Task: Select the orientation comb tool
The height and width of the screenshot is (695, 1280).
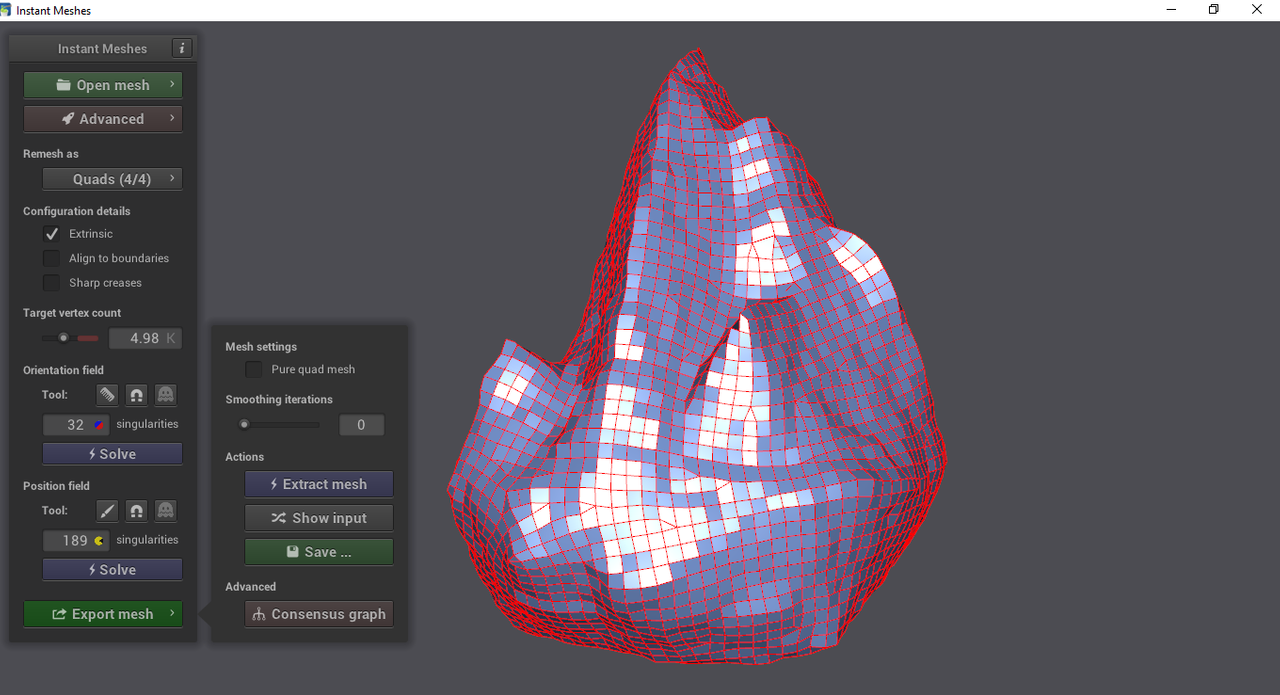Action: click(x=106, y=394)
